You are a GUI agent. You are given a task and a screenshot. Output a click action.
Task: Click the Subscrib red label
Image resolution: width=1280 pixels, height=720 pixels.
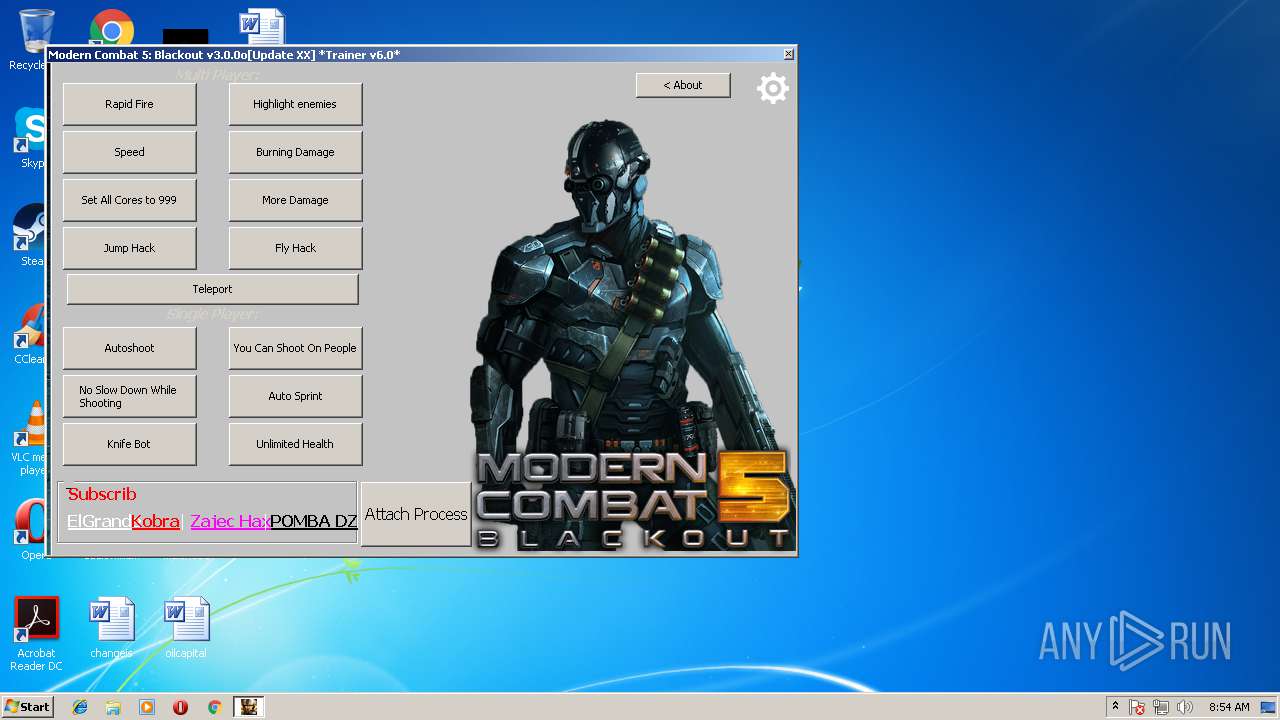[x=102, y=494]
